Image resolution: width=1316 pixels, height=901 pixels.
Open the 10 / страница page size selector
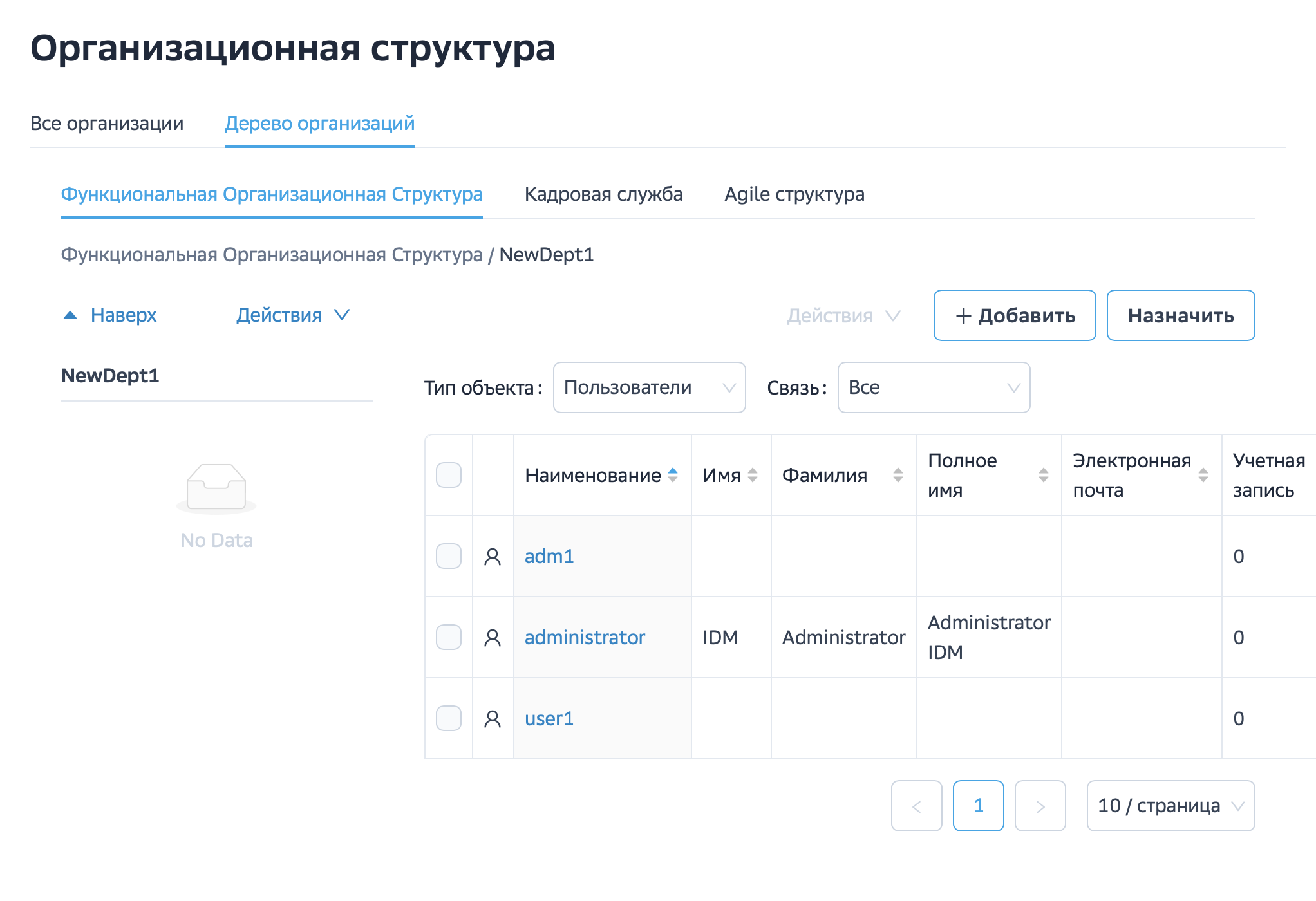[1170, 806]
